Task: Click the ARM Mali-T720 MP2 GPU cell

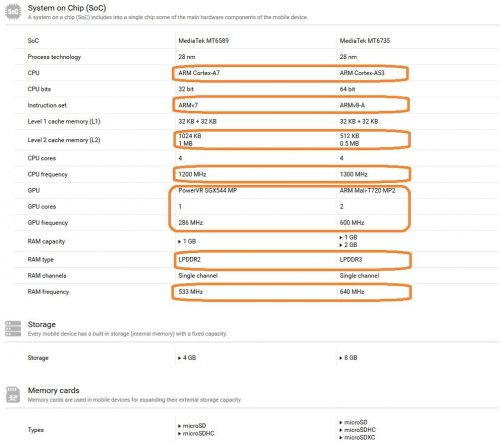Action: tap(367, 191)
